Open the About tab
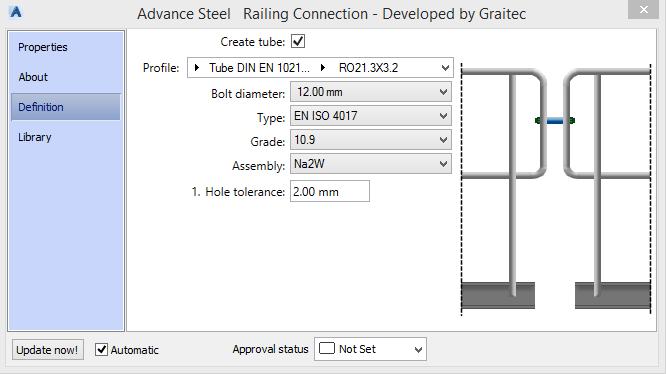This screenshot has height=374, width=666. click(33, 77)
